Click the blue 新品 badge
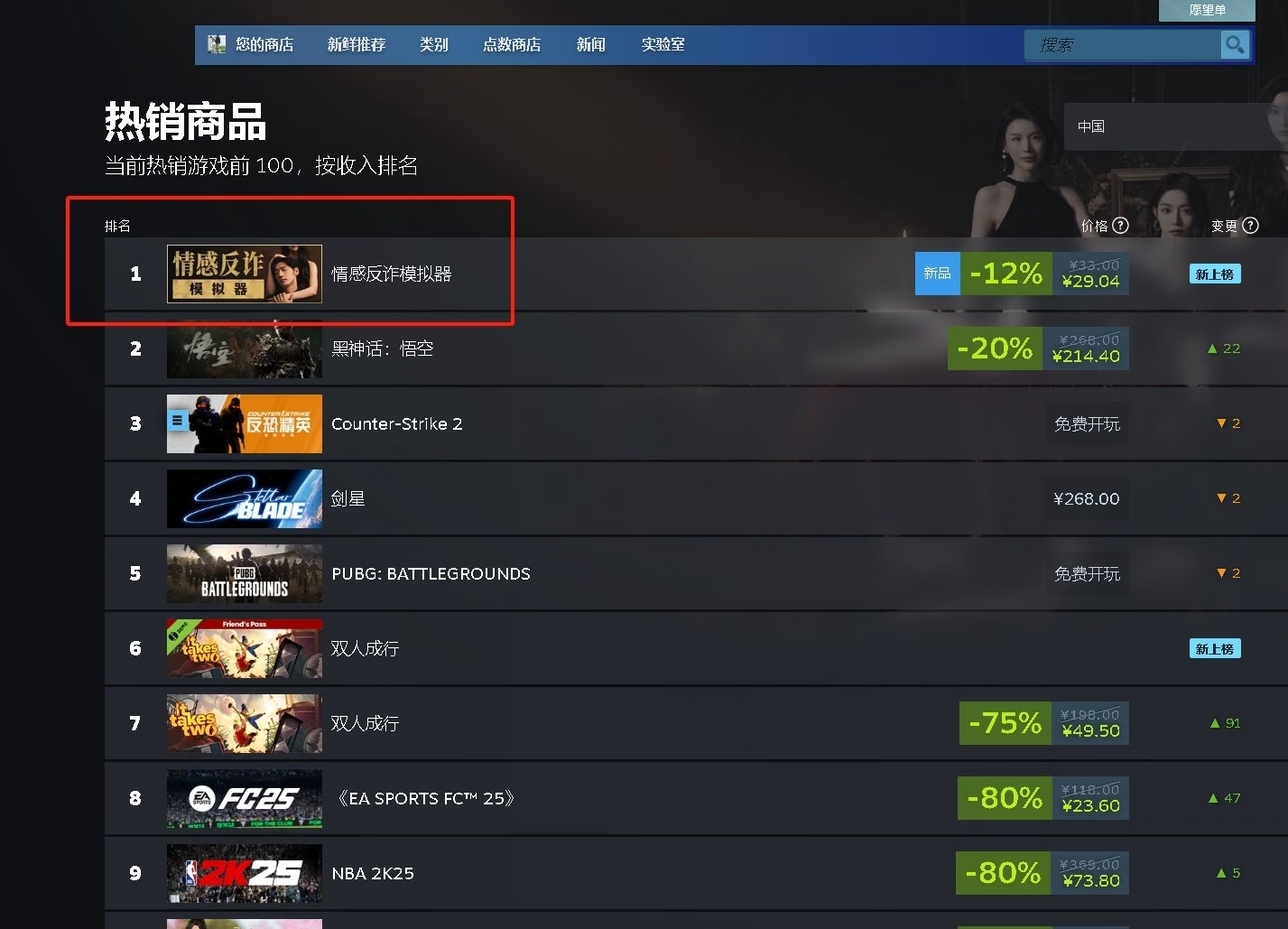Image resolution: width=1288 pixels, height=929 pixels. 937,274
